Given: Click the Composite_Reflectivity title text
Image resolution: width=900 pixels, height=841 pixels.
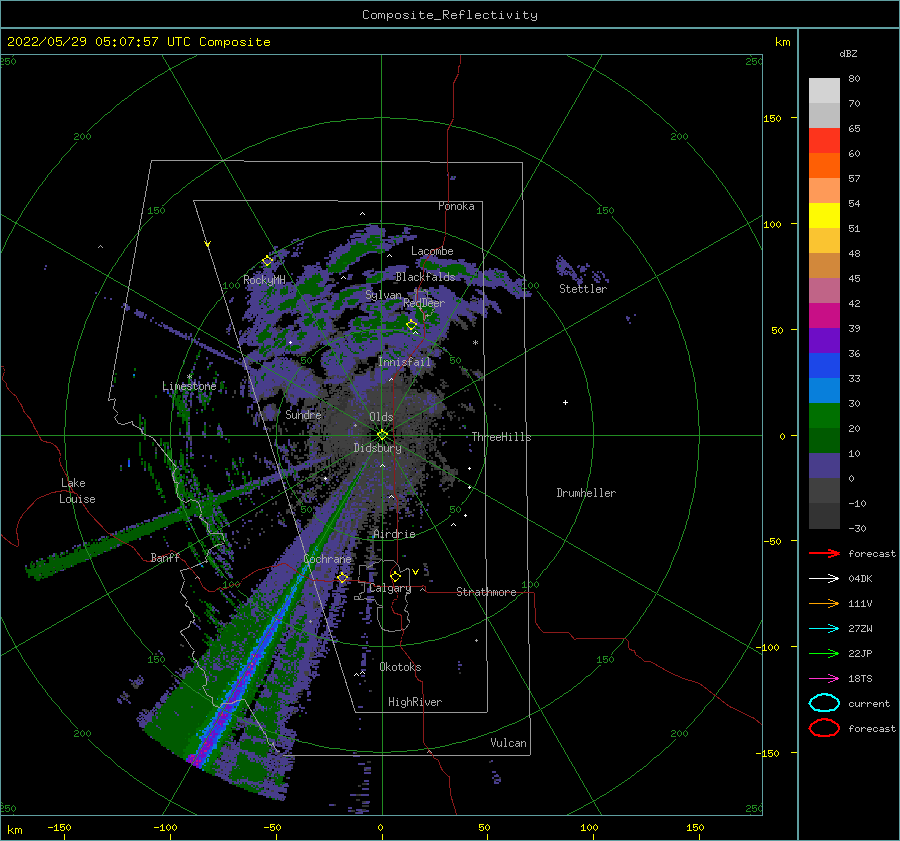Looking at the screenshot, I should 450,15.
